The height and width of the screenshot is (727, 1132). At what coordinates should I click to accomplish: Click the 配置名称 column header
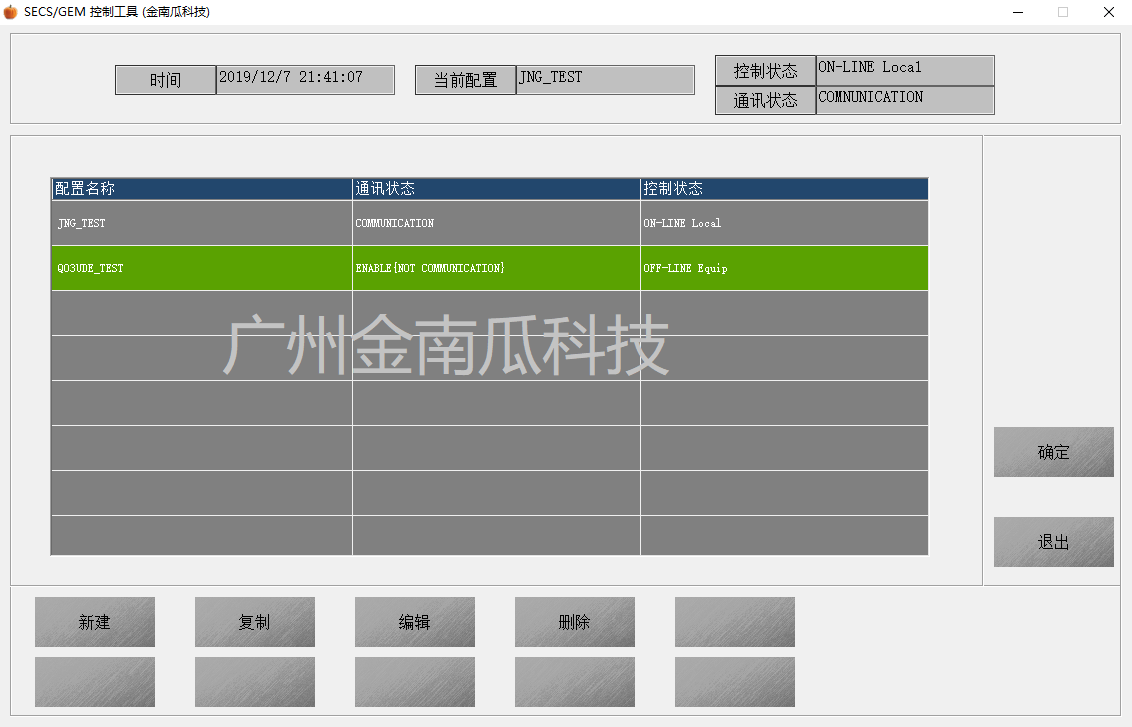coord(200,188)
